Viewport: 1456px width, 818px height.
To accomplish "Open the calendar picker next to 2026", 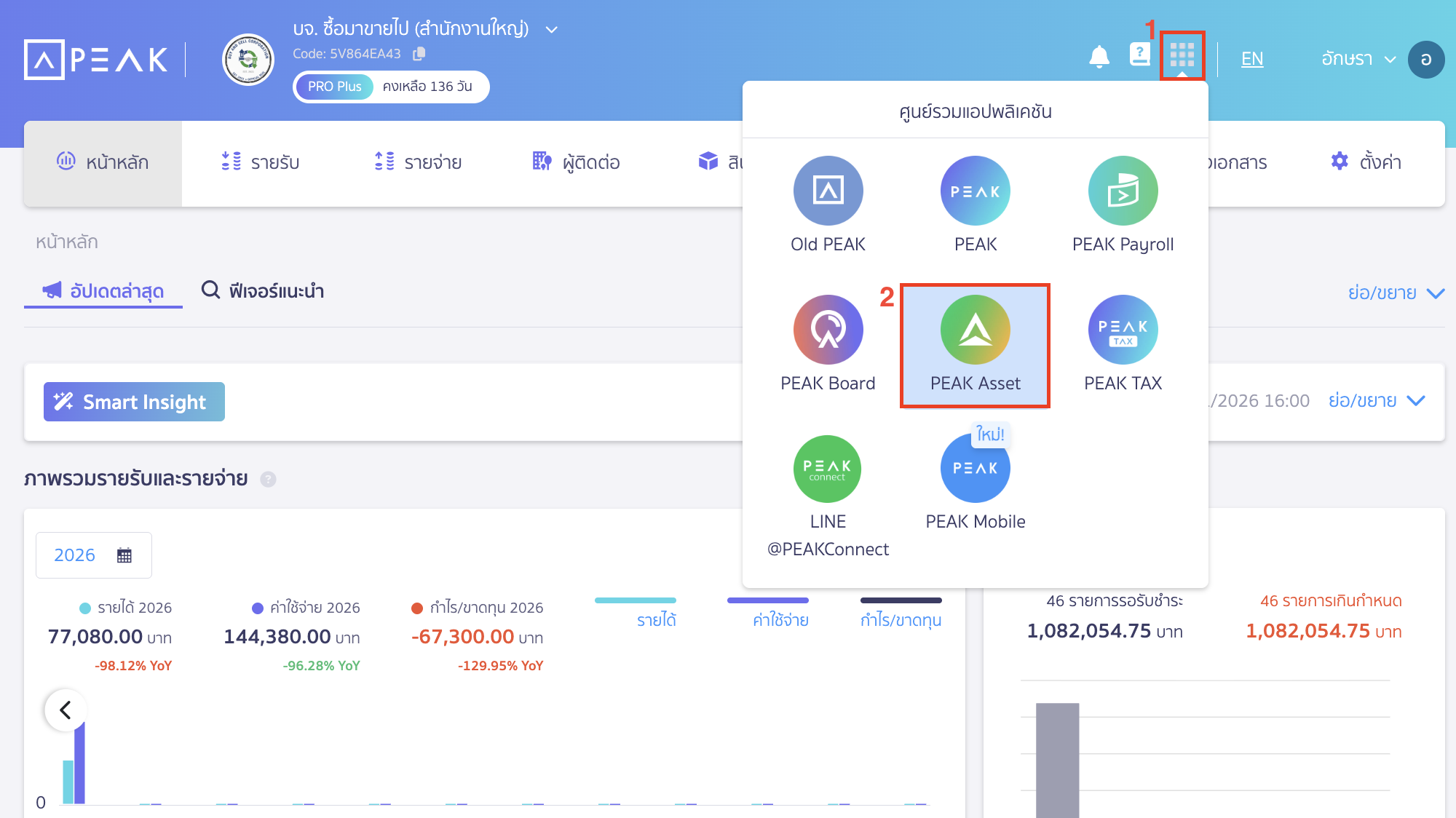I will click(x=124, y=555).
